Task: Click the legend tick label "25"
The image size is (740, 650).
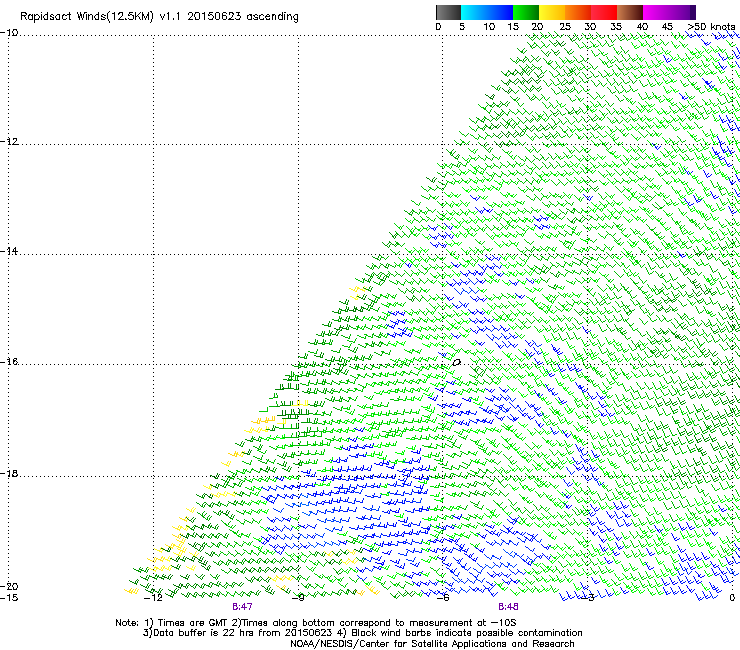Action: [565, 27]
